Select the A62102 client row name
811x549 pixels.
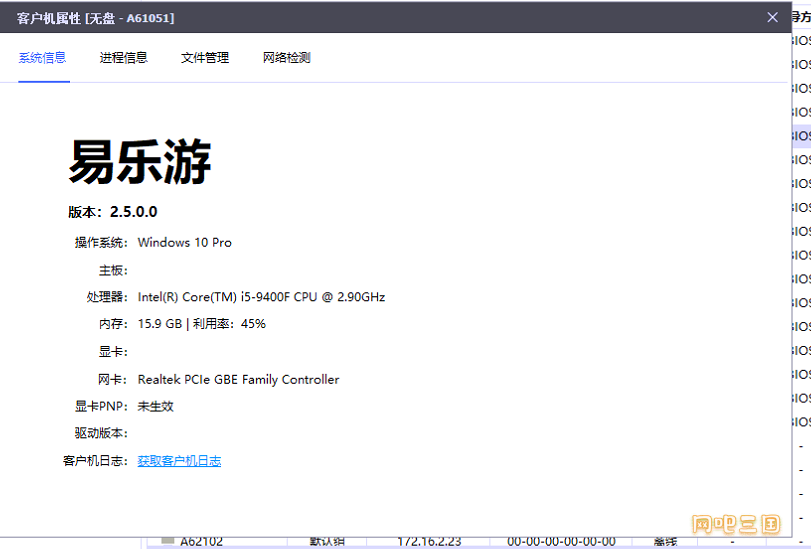(201, 542)
